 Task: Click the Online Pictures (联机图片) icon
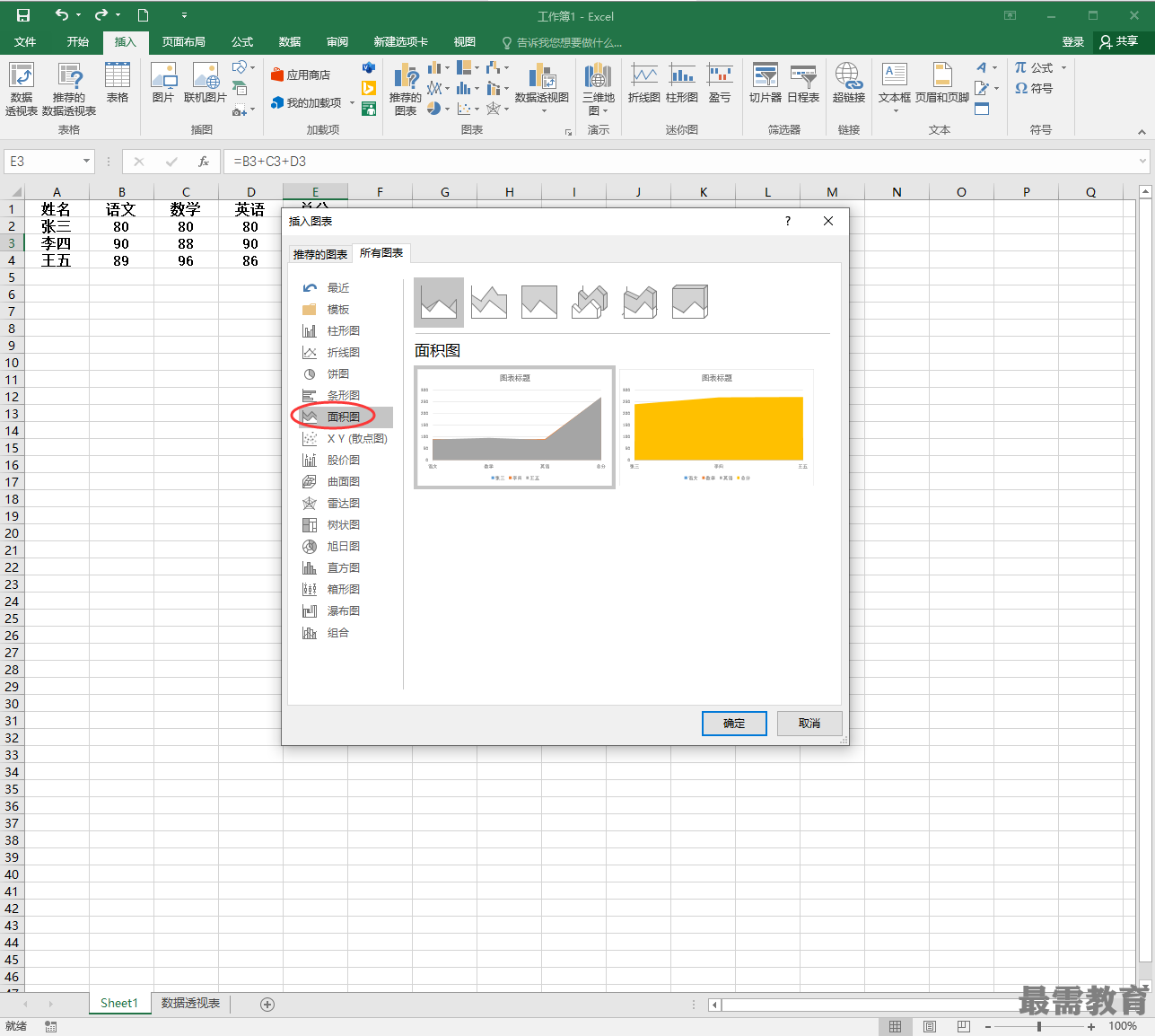coord(206,83)
